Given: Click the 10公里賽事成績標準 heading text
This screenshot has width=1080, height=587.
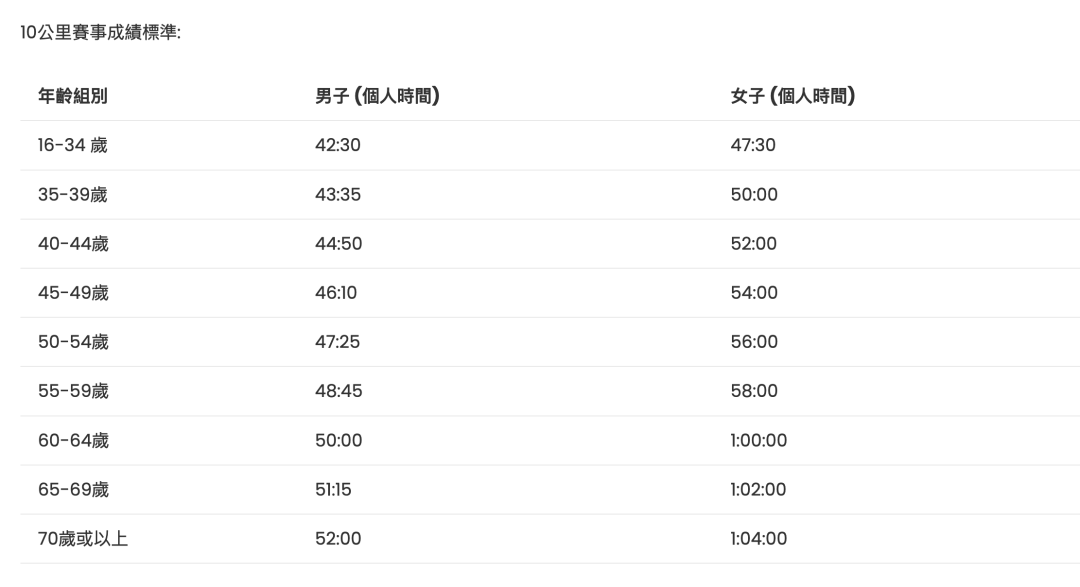Looking at the screenshot, I should pos(101,32).
